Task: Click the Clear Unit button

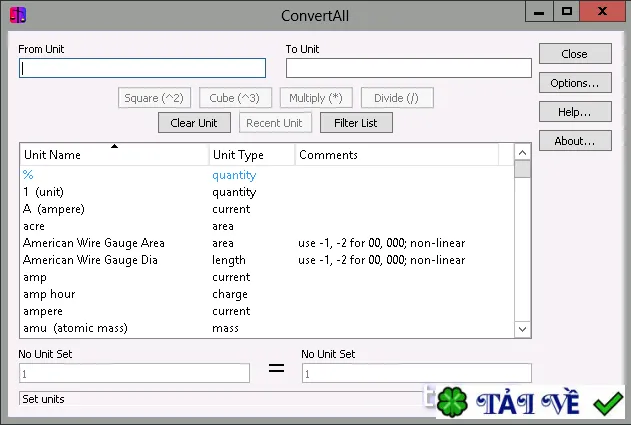Action: [194, 123]
